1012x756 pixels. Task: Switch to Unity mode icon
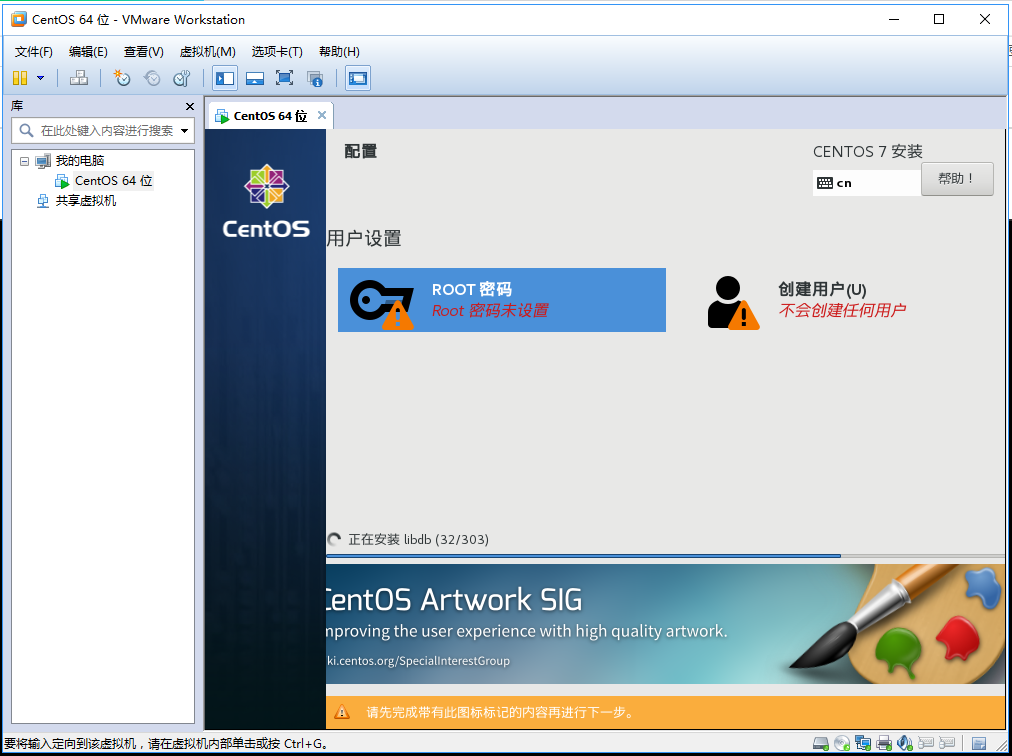point(315,79)
